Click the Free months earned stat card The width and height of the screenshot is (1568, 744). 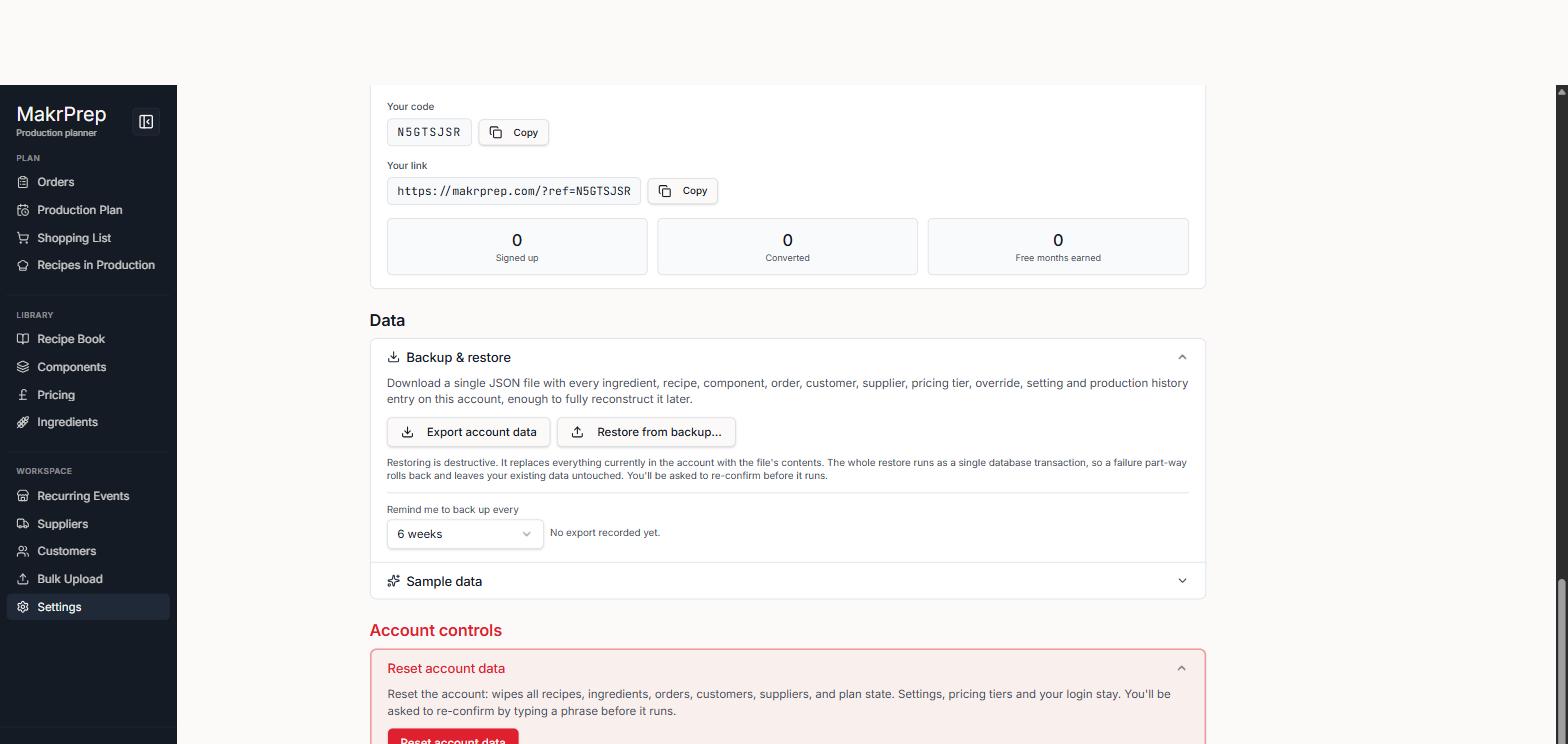(x=1058, y=246)
